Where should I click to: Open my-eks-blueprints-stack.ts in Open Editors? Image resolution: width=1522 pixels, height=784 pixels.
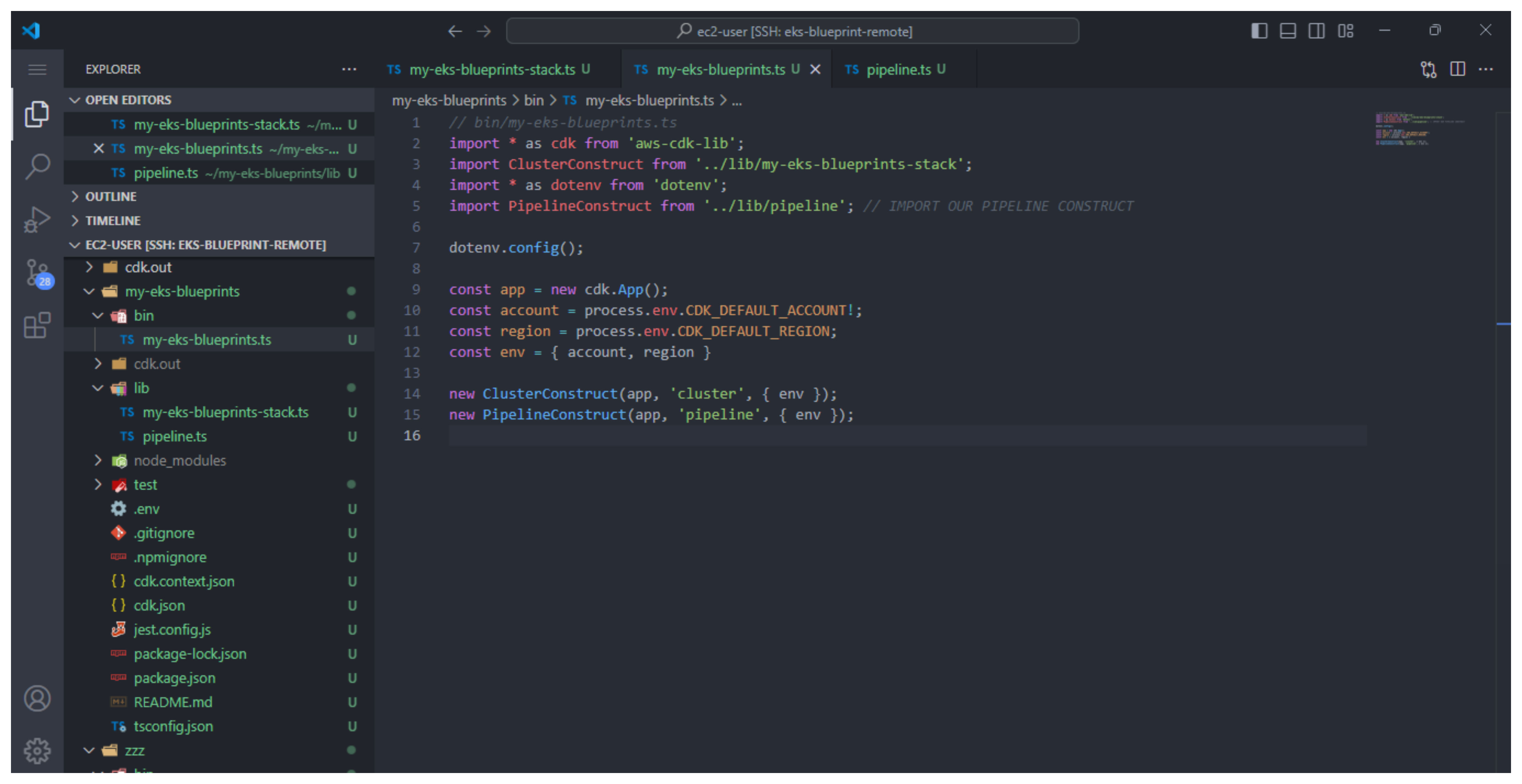click(x=219, y=125)
